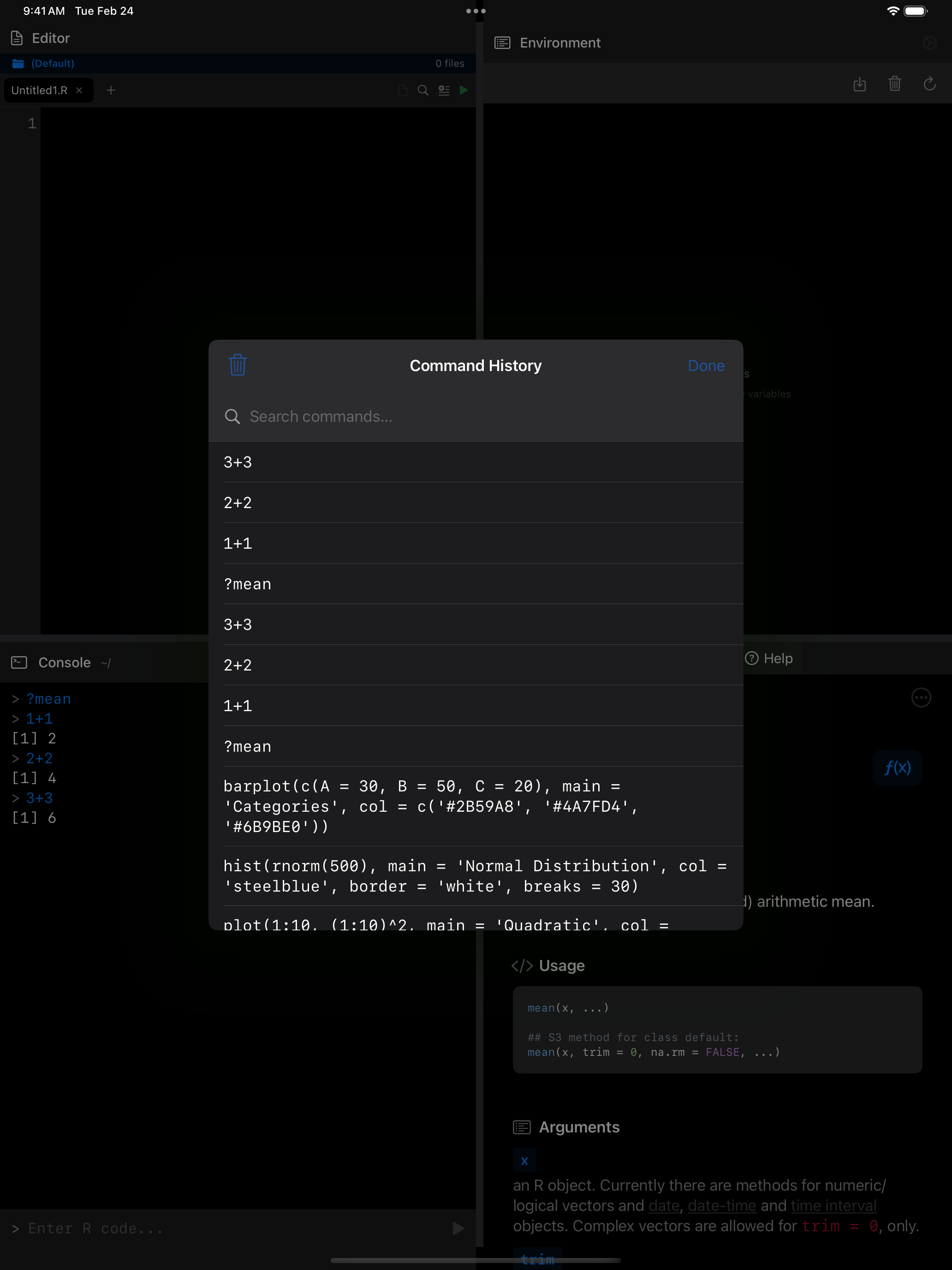Dismiss Command History with Done
The image size is (952, 1270).
(705, 366)
